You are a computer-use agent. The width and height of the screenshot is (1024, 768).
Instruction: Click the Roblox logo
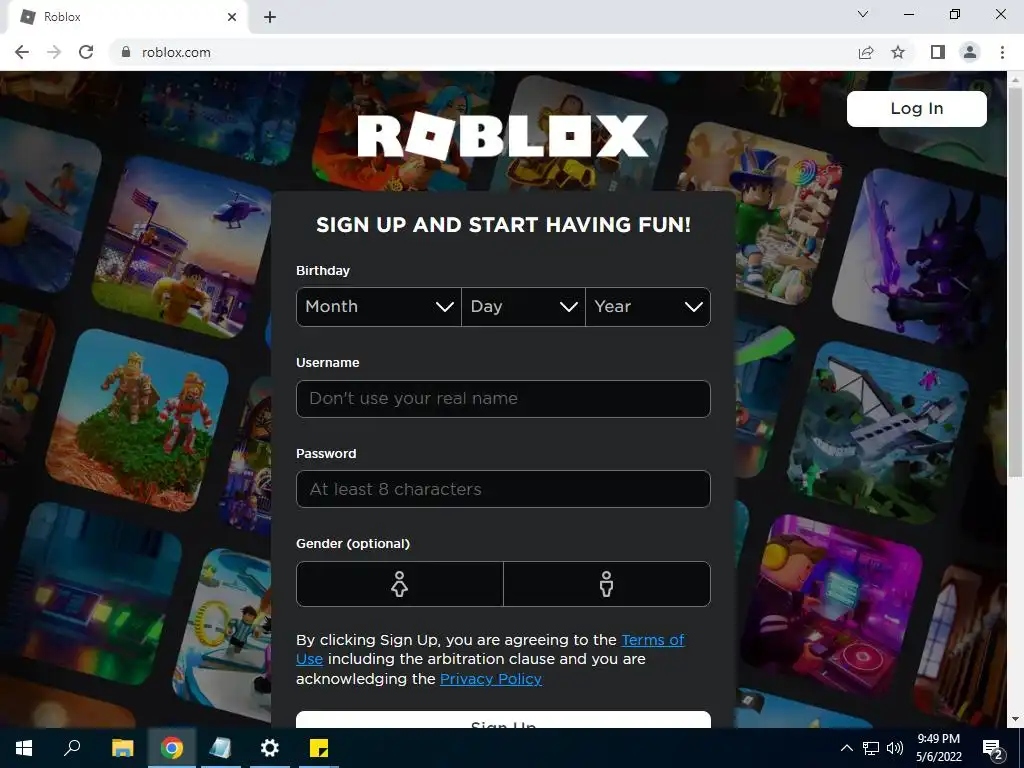[503, 136]
